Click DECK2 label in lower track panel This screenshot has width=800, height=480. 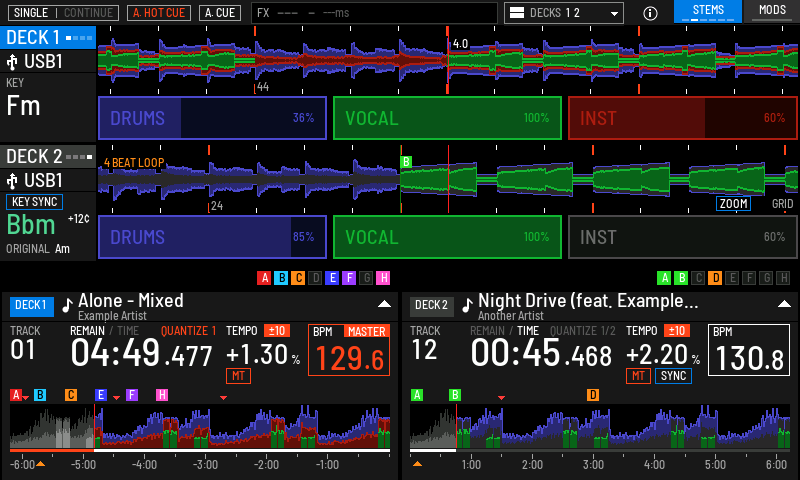(x=431, y=306)
